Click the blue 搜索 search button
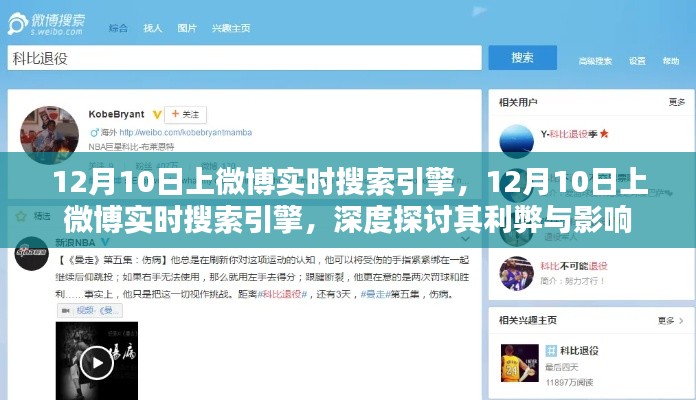 (522, 58)
